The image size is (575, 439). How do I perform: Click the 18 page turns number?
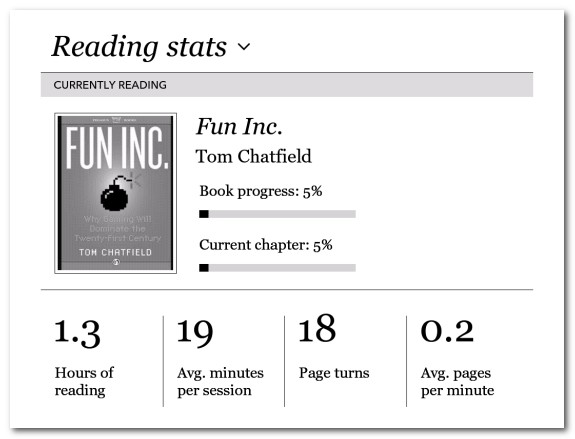317,328
